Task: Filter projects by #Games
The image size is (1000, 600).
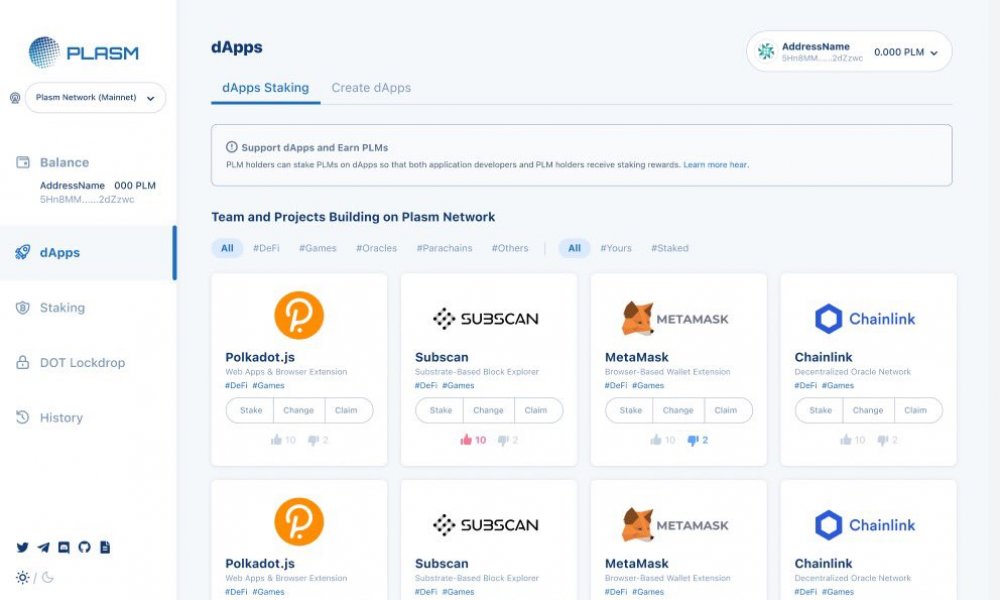Action: point(318,248)
